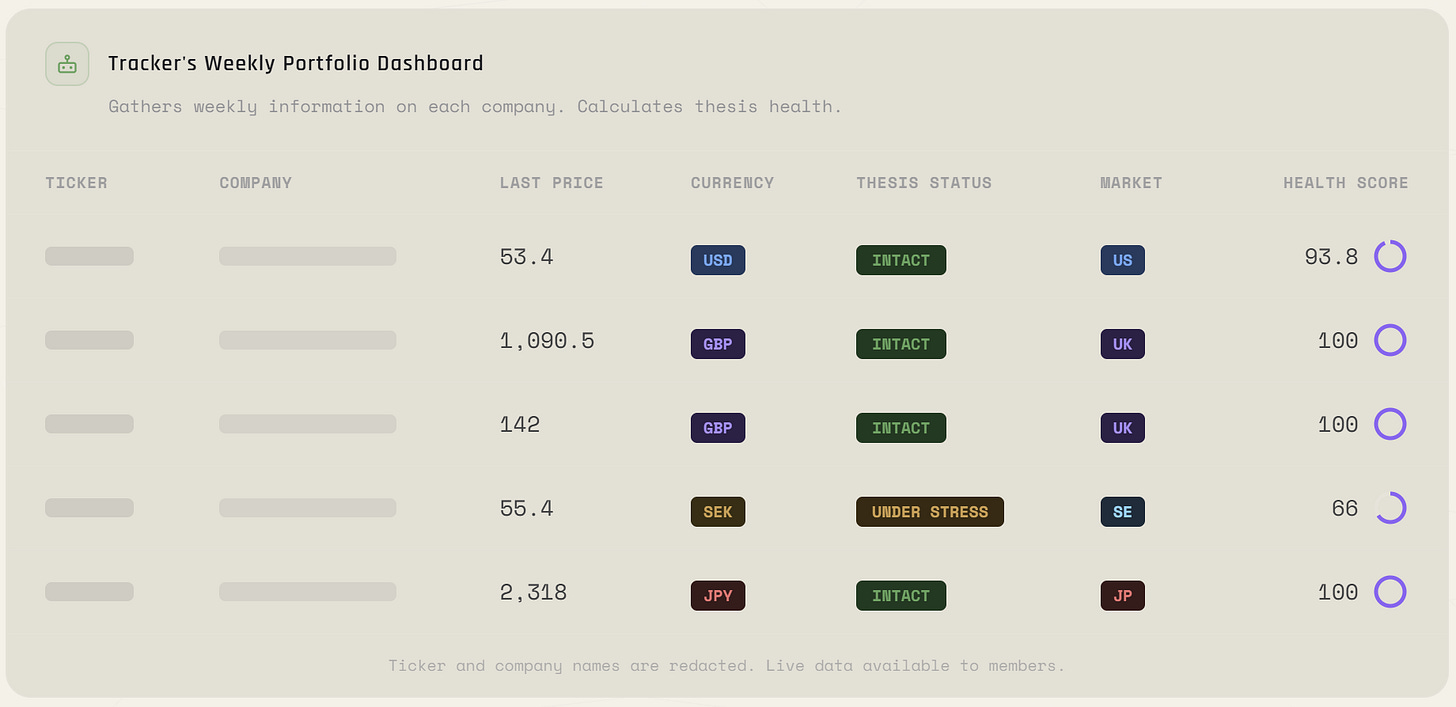Image resolution: width=1456 pixels, height=707 pixels.
Task: Click the 100 health score in the 2,318 row
Action: (x=1338, y=593)
